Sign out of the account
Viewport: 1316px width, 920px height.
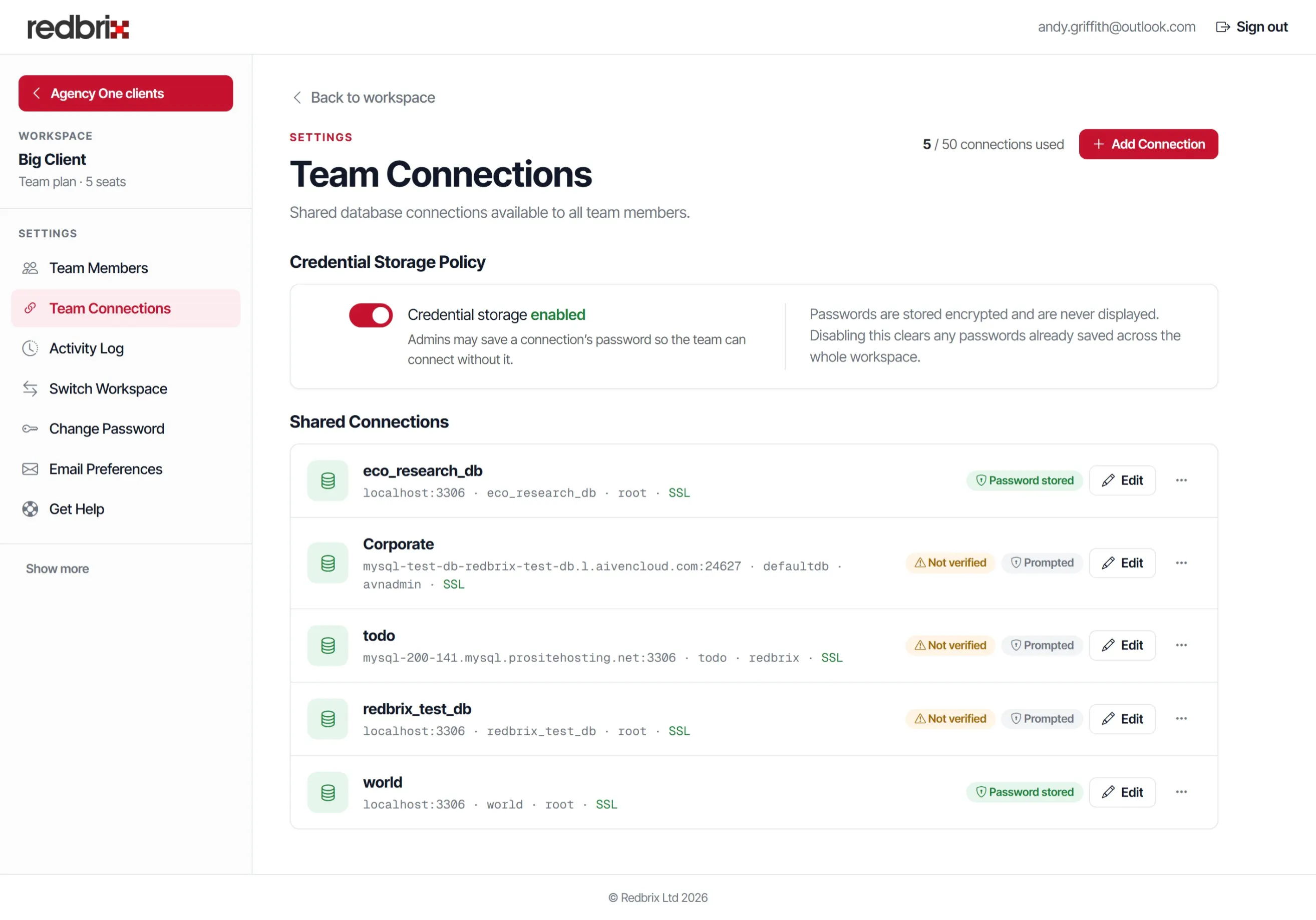point(1251,27)
